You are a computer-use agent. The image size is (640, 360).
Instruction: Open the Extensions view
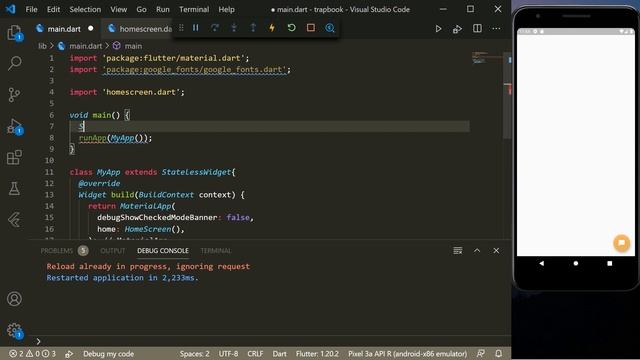coord(14,157)
